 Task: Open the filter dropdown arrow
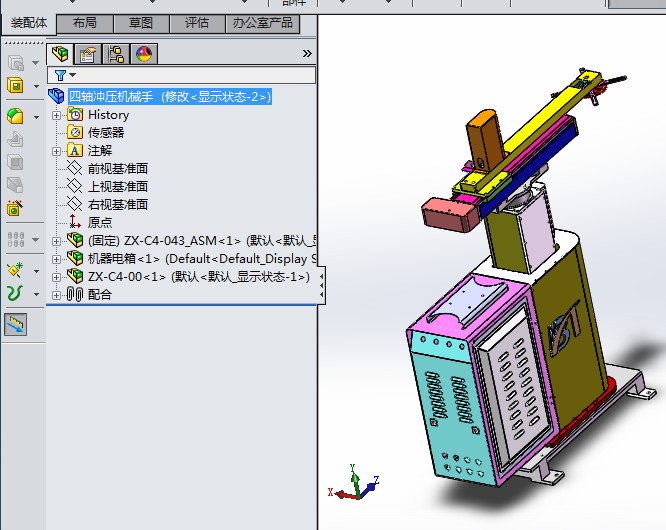tap(73, 75)
